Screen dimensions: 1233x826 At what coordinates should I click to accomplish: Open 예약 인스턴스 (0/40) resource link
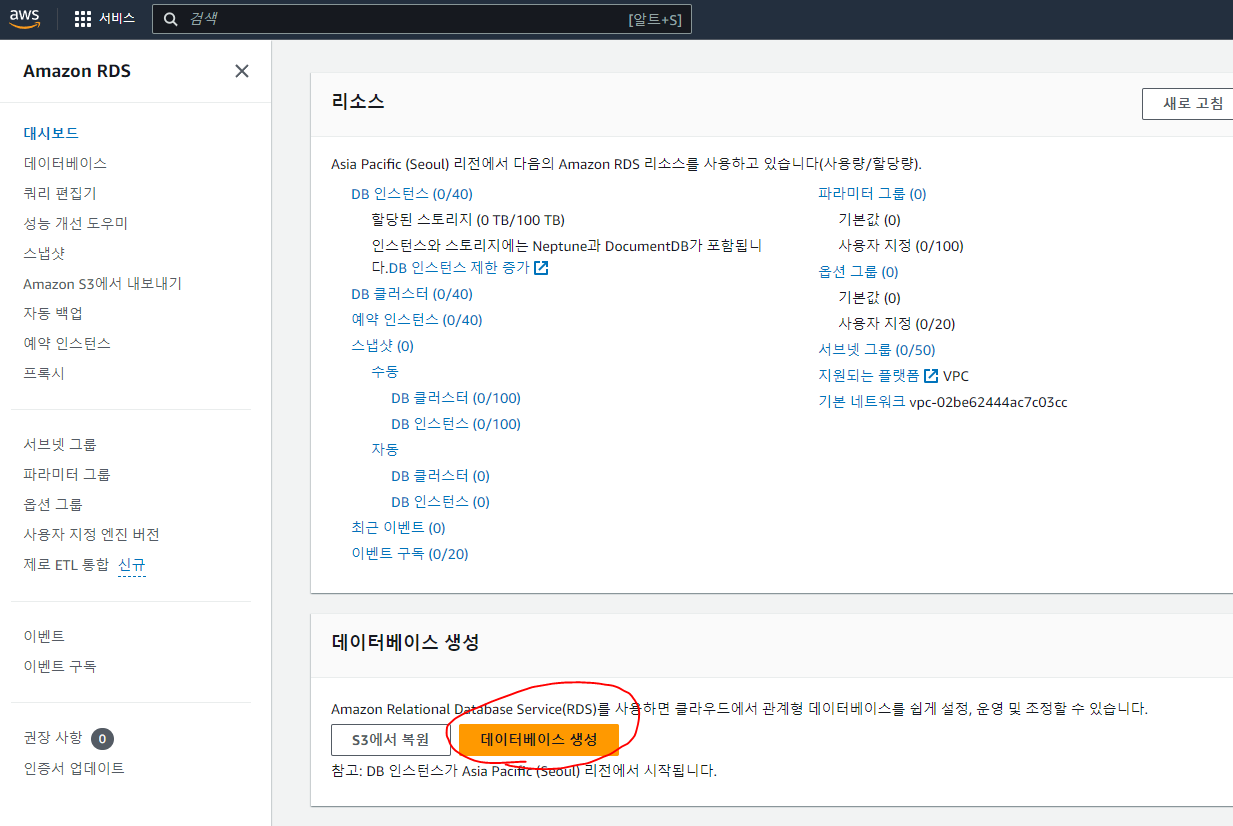click(x=417, y=320)
